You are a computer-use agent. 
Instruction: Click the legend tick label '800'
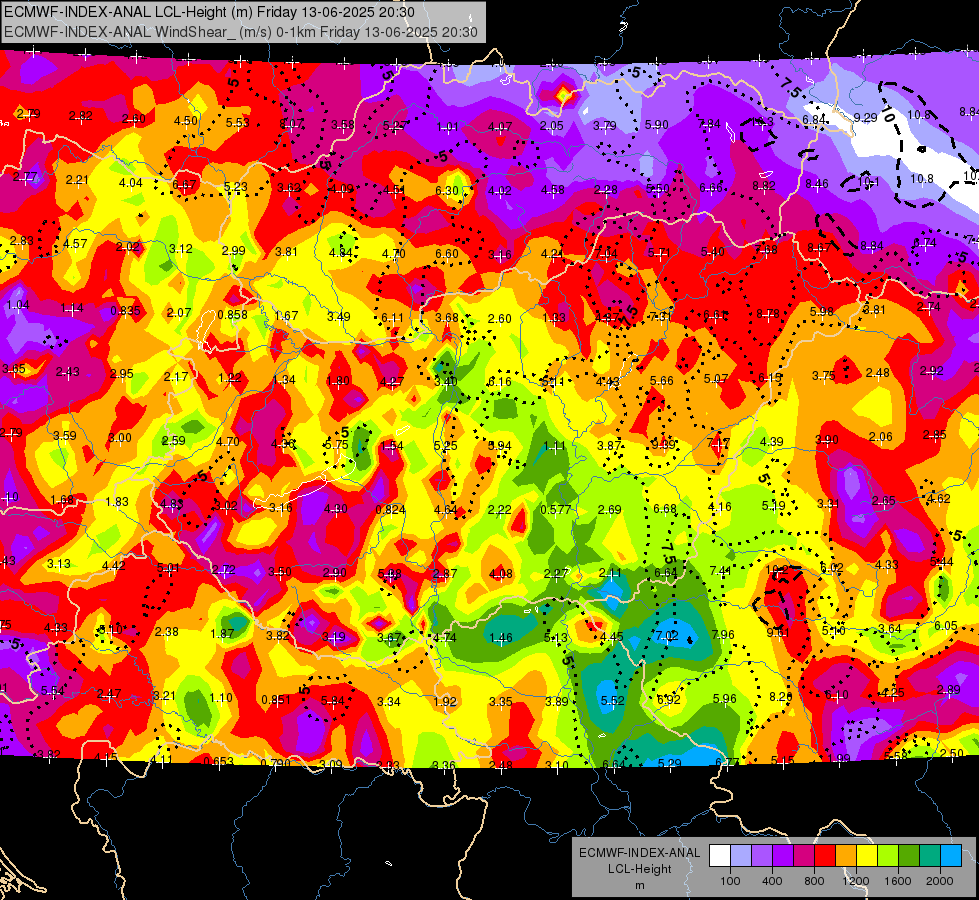click(x=814, y=881)
